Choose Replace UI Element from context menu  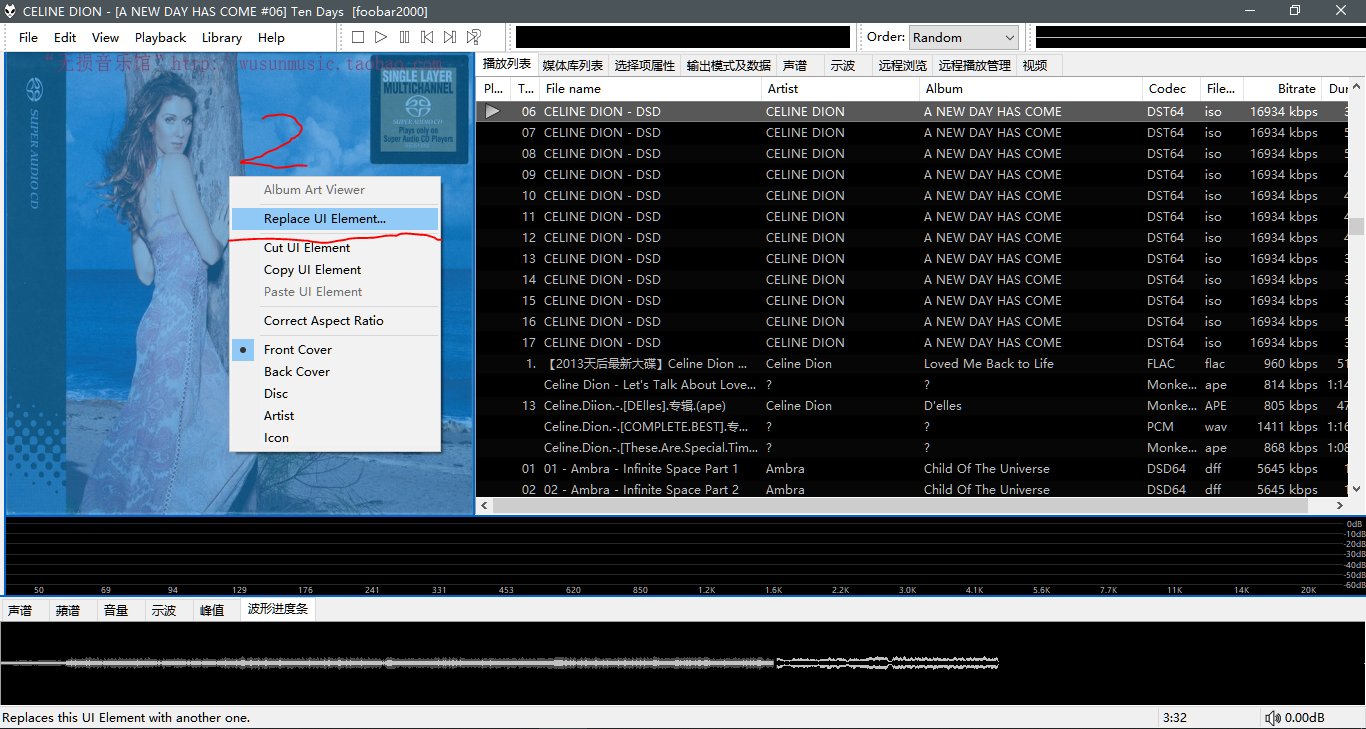(324, 219)
